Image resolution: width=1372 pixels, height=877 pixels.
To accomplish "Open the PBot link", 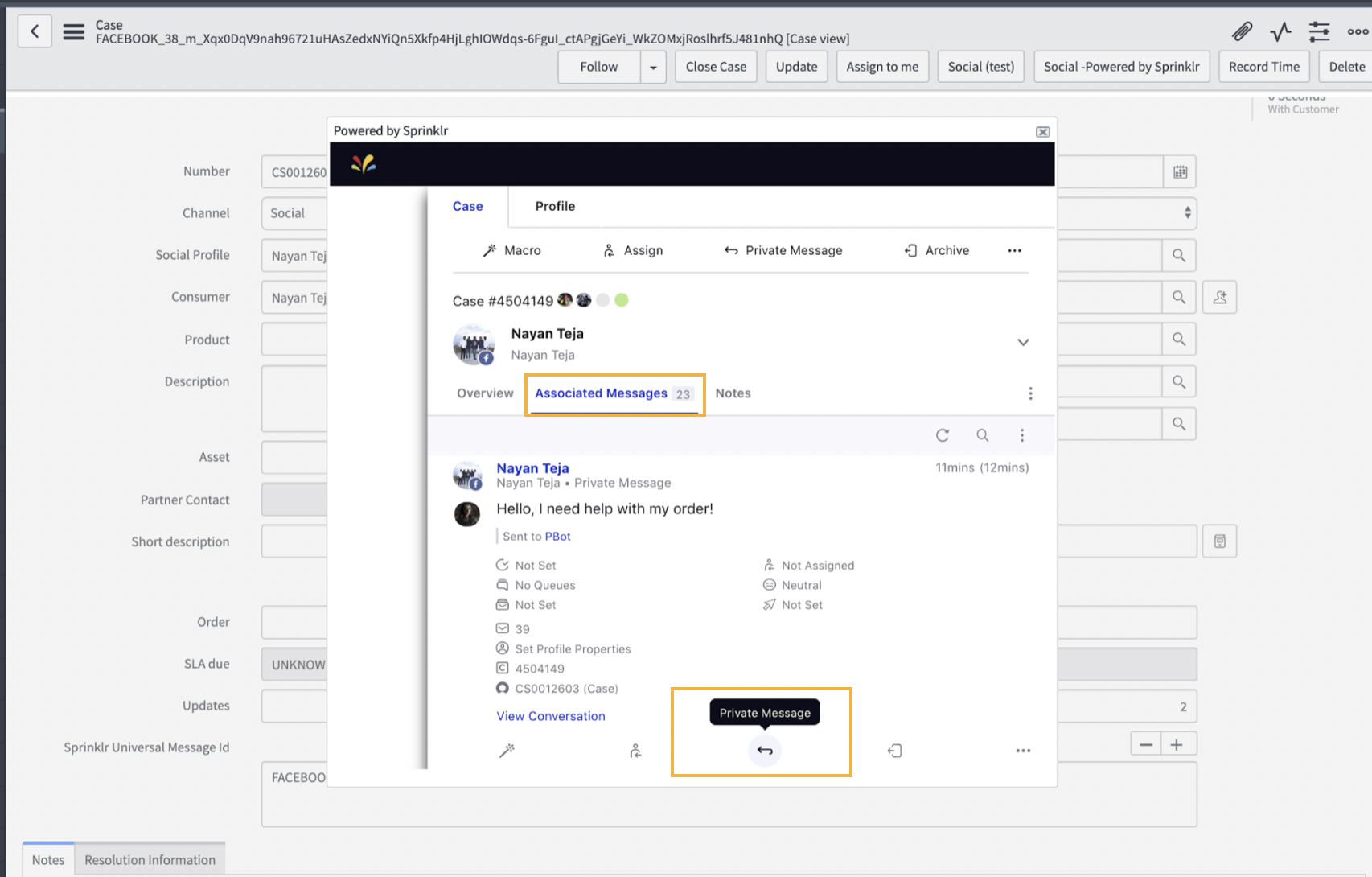I will click(558, 537).
